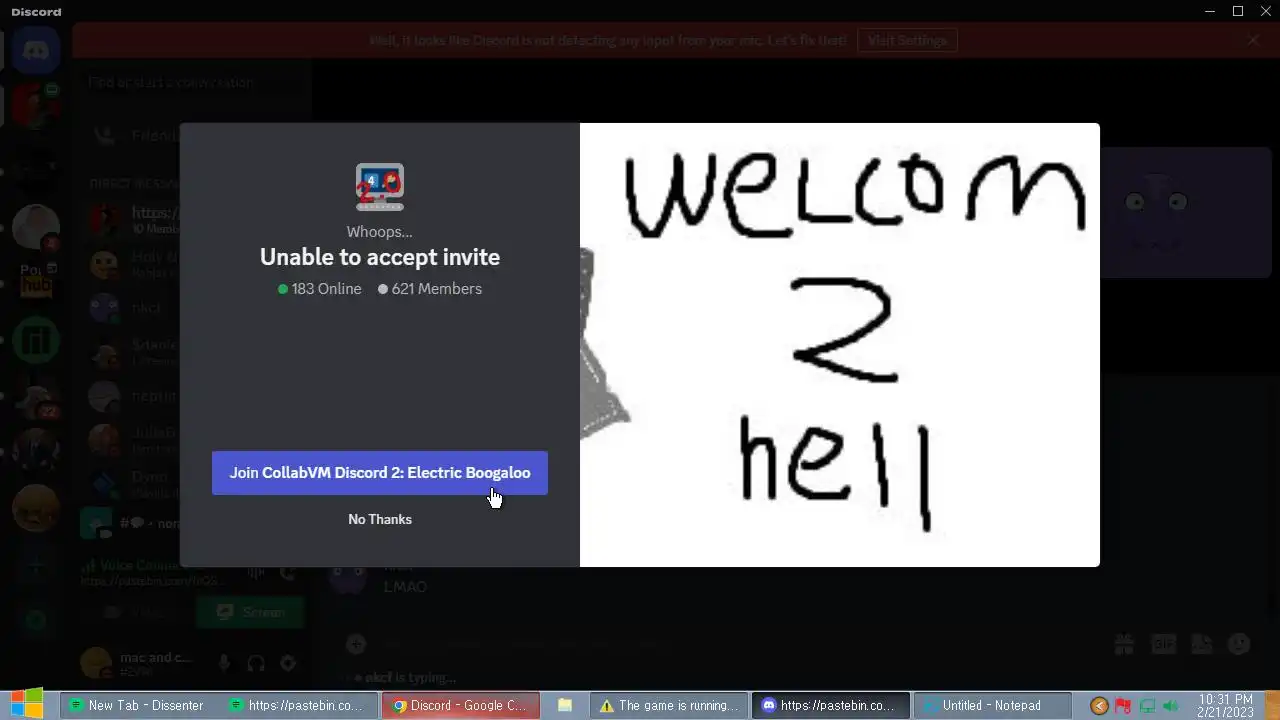Image resolution: width=1280 pixels, height=720 pixels.
Task: Click the 'Unable to accept invite' heading
Action: pyautogui.click(x=380, y=257)
